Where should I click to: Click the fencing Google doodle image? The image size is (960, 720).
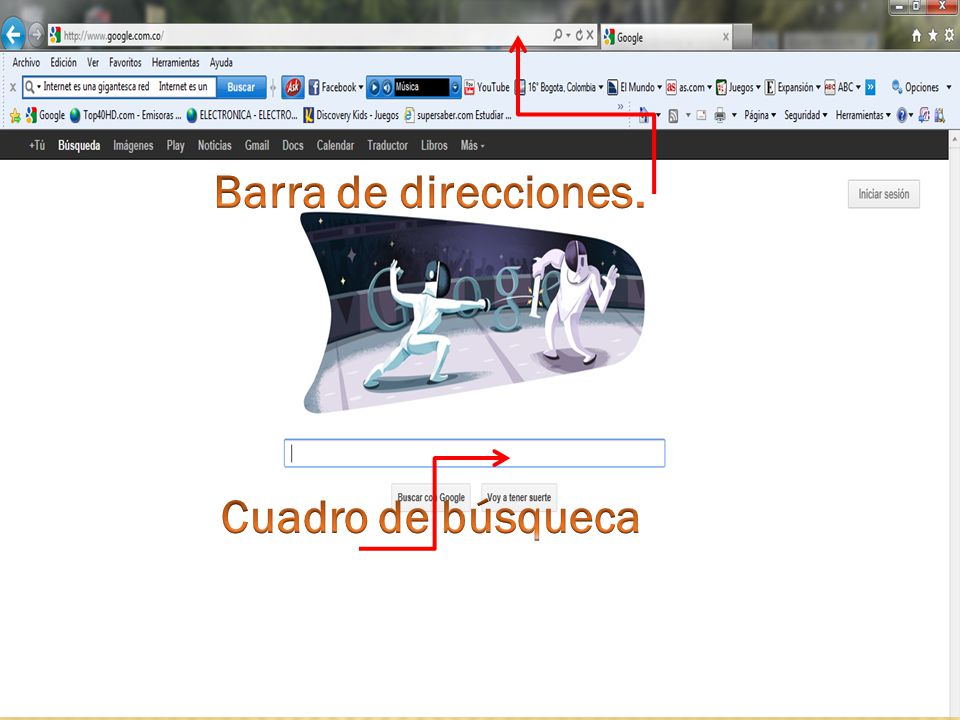473,312
